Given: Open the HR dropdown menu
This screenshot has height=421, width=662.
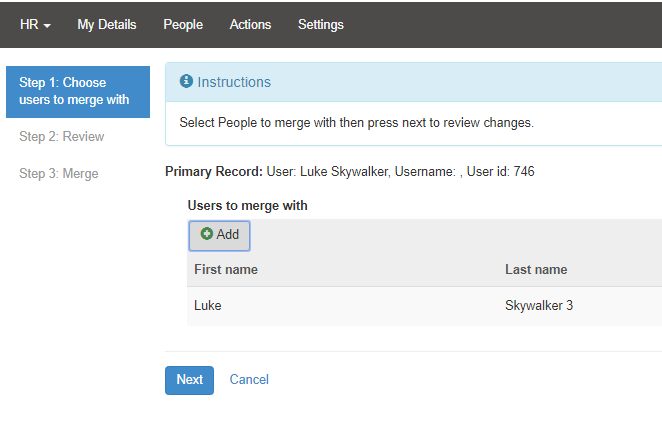Looking at the screenshot, I should click(x=35, y=24).
